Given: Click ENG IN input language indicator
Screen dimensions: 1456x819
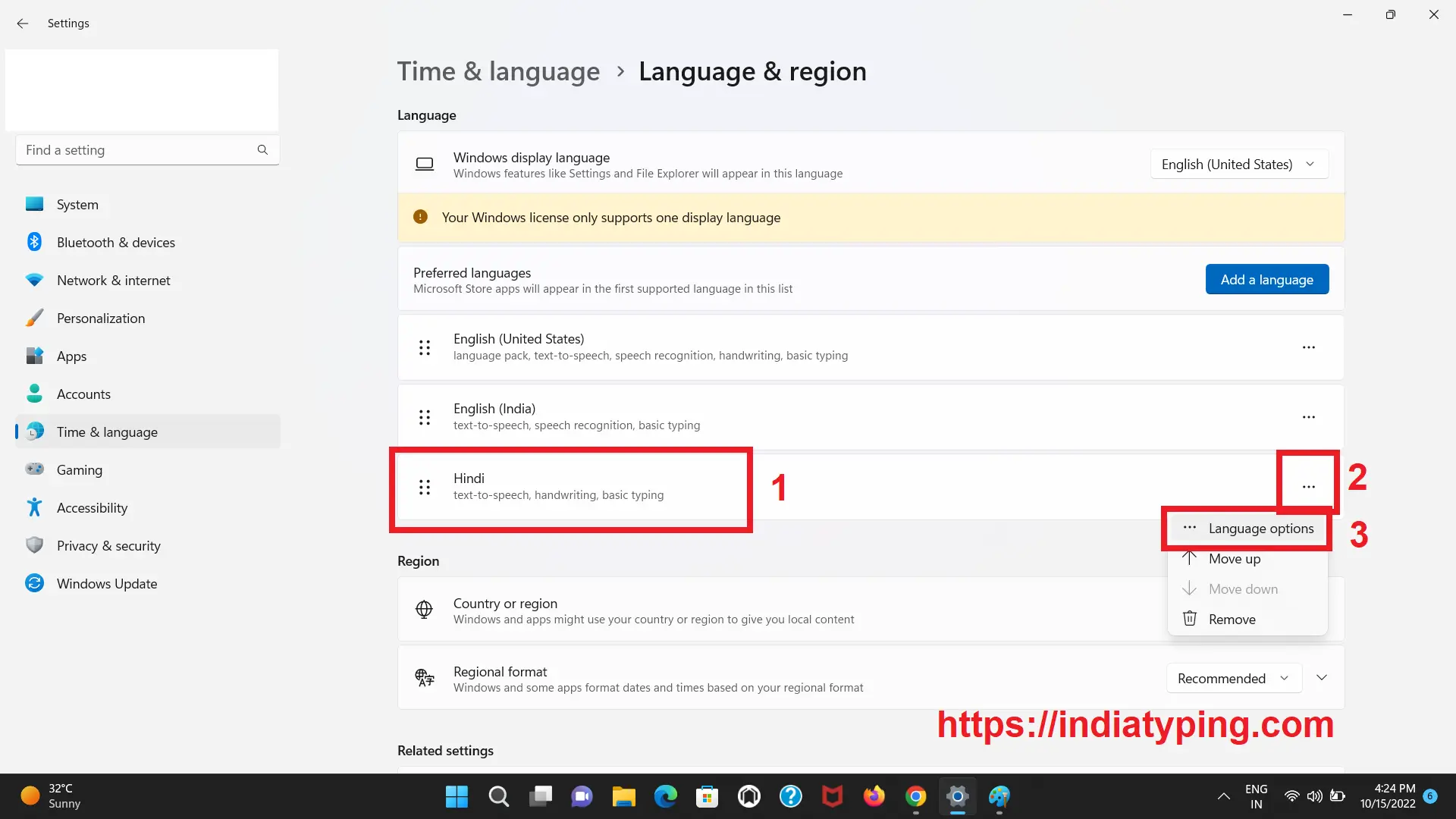Looking at the screenshot, I should click(x=1256, y=796).
